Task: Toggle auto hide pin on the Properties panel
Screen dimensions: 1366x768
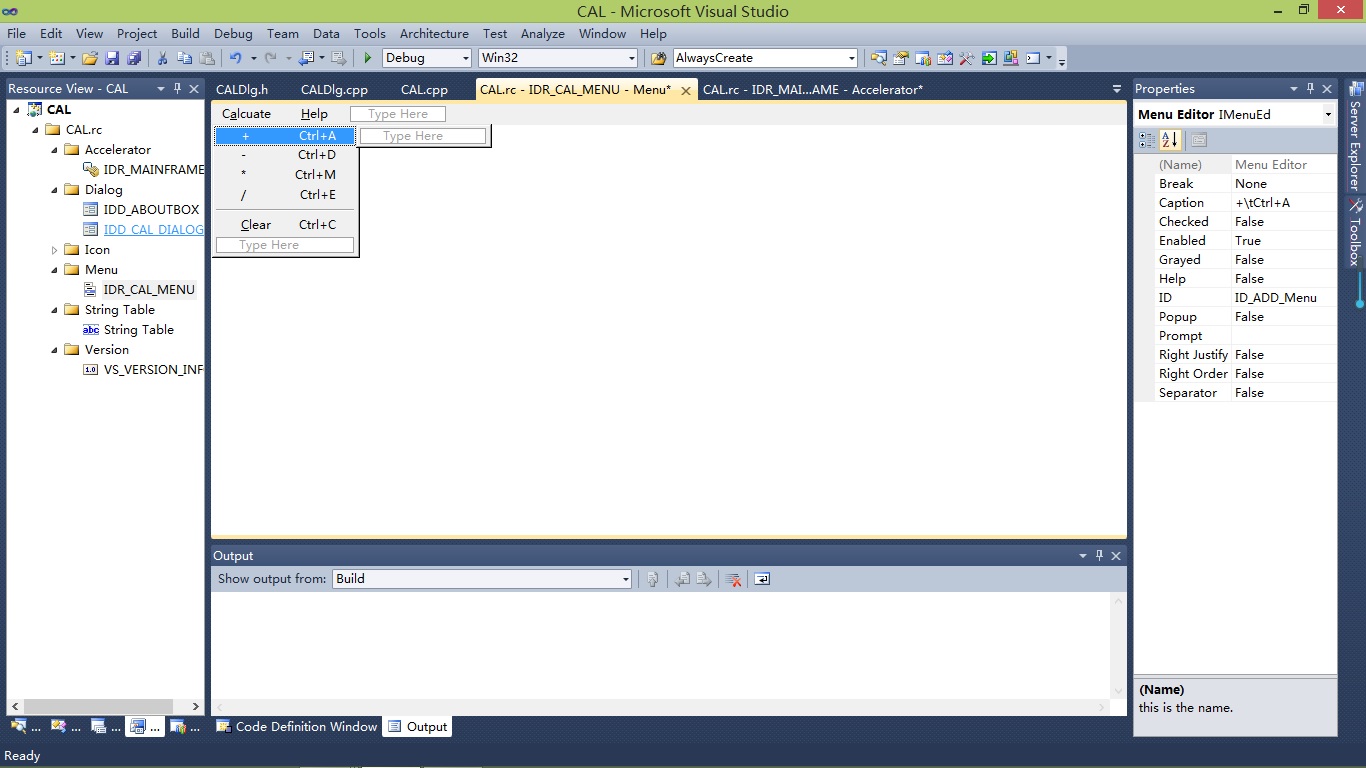Action: [1311, 89]
